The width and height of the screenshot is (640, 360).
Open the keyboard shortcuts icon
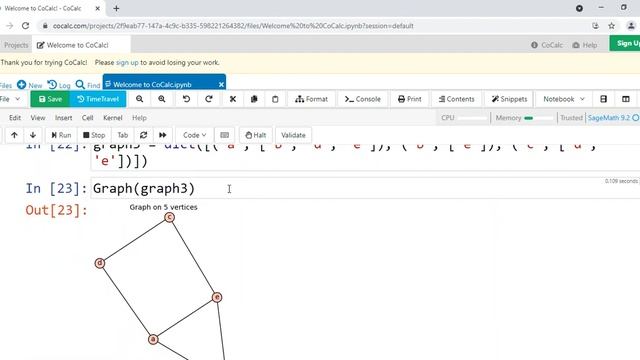[224, 135]
